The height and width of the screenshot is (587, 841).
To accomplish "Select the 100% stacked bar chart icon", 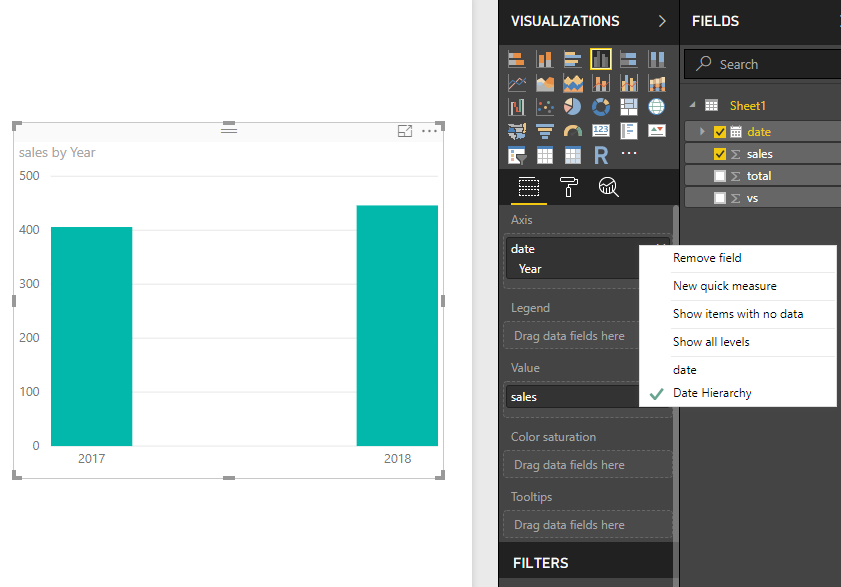I will [629, 59].
